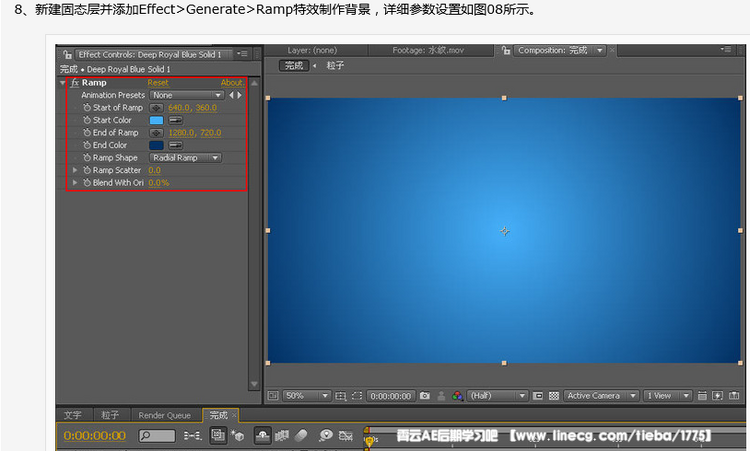Toggle Draft 3D icon in timeline
The width and height of the screenshot is (750, 451).
pos(238,436)
